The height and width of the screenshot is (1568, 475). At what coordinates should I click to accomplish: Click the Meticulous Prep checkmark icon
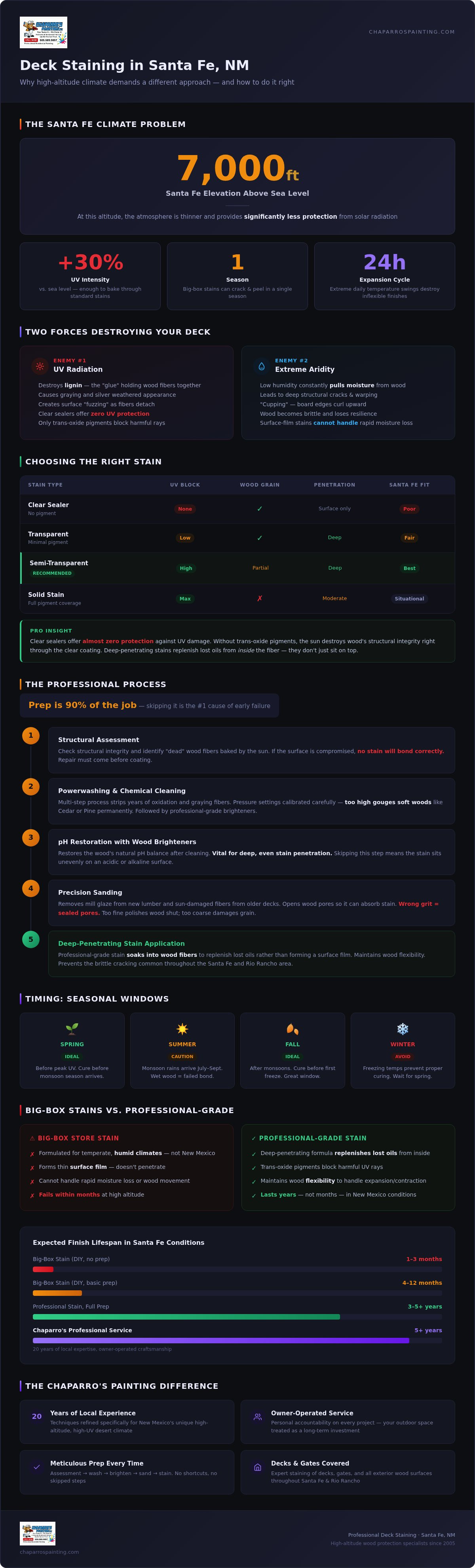pyautogui.click(x=36, y=1467)
